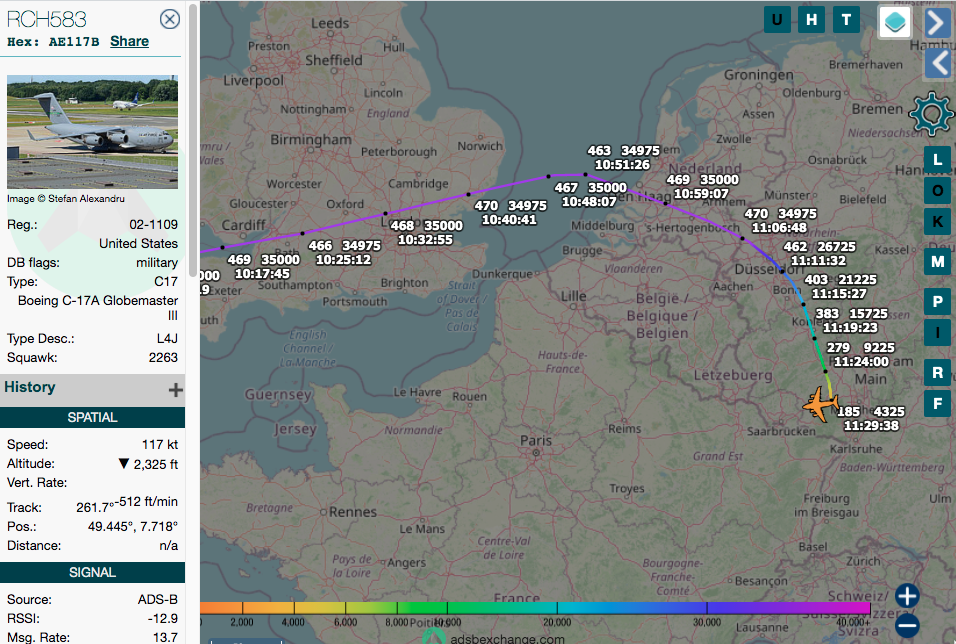956x644 pixels.
Task: Toggle the M sidebar button
Action: click(937, 262)
